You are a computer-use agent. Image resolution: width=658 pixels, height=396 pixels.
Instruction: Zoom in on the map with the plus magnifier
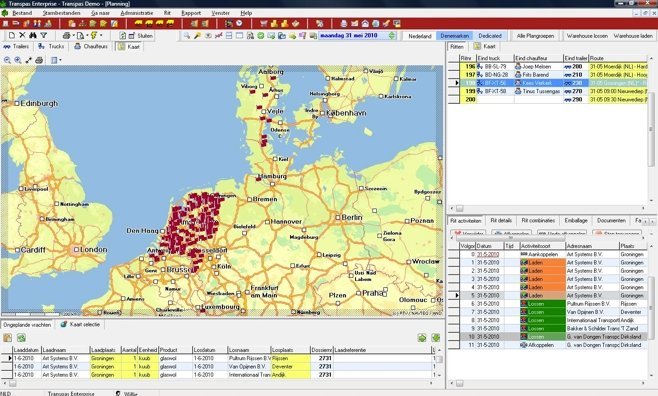[18, 60]
